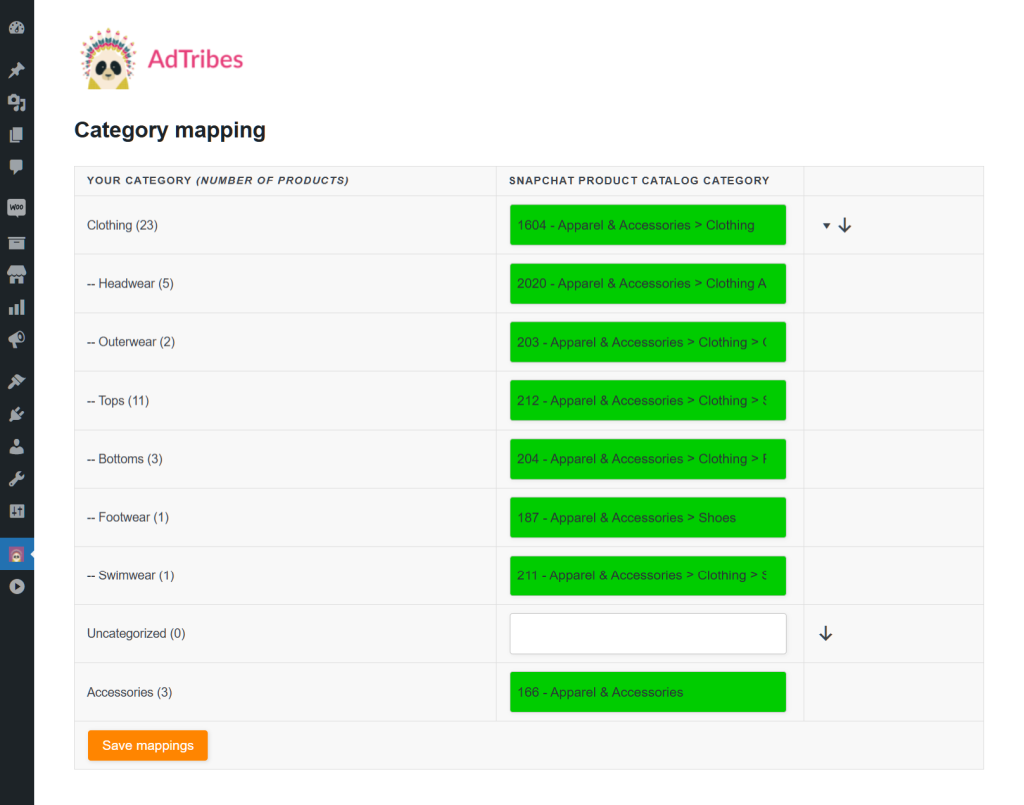Click the AdTribes logo

[x=160, y=57]
